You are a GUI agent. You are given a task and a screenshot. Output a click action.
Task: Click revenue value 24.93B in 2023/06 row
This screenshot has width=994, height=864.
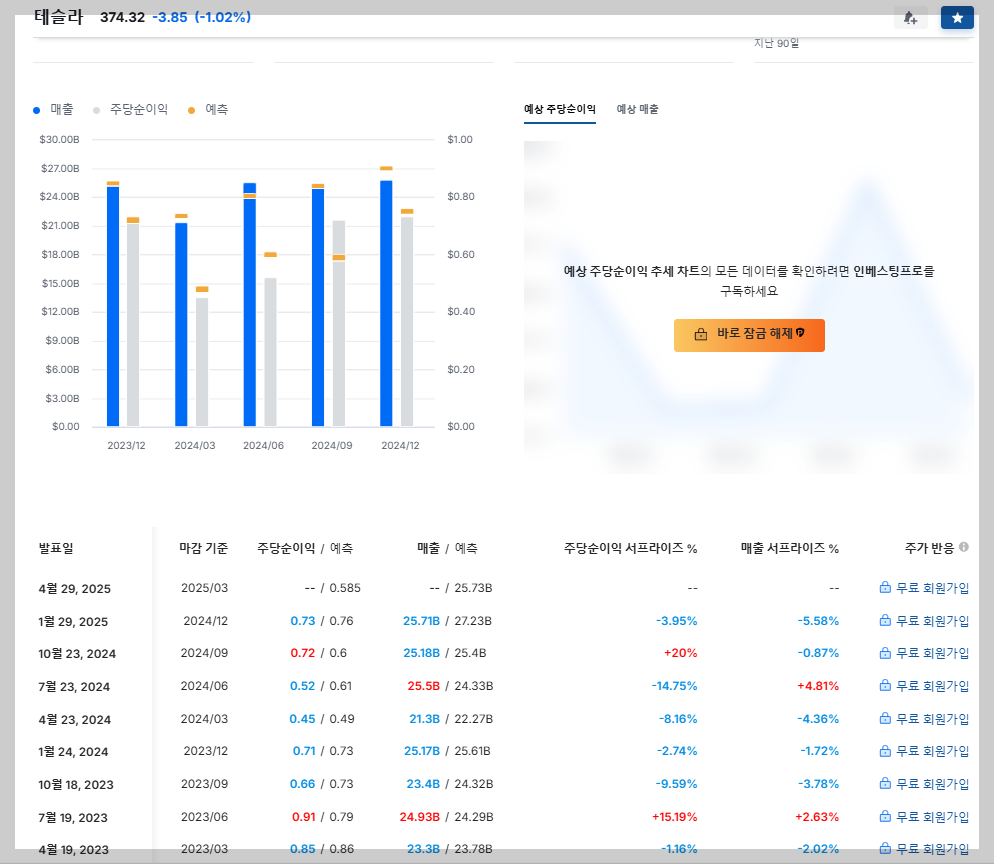(x=420, y=816)
